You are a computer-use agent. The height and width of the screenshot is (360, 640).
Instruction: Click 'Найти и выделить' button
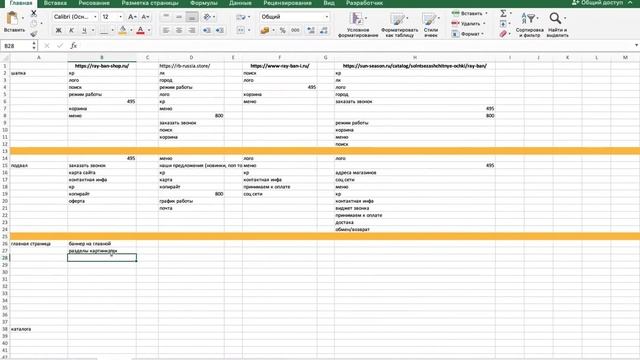pyautogui.click(x=557, y=24)
